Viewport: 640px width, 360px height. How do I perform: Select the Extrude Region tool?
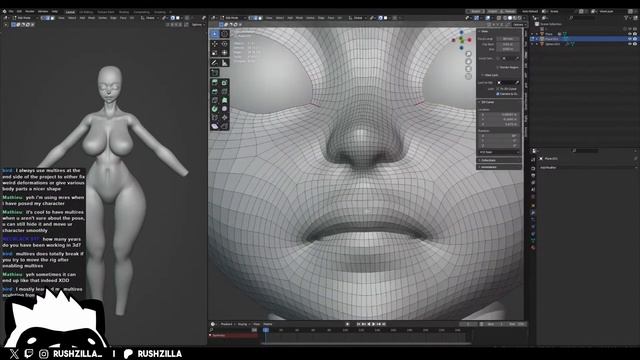(x=215, y=83)
